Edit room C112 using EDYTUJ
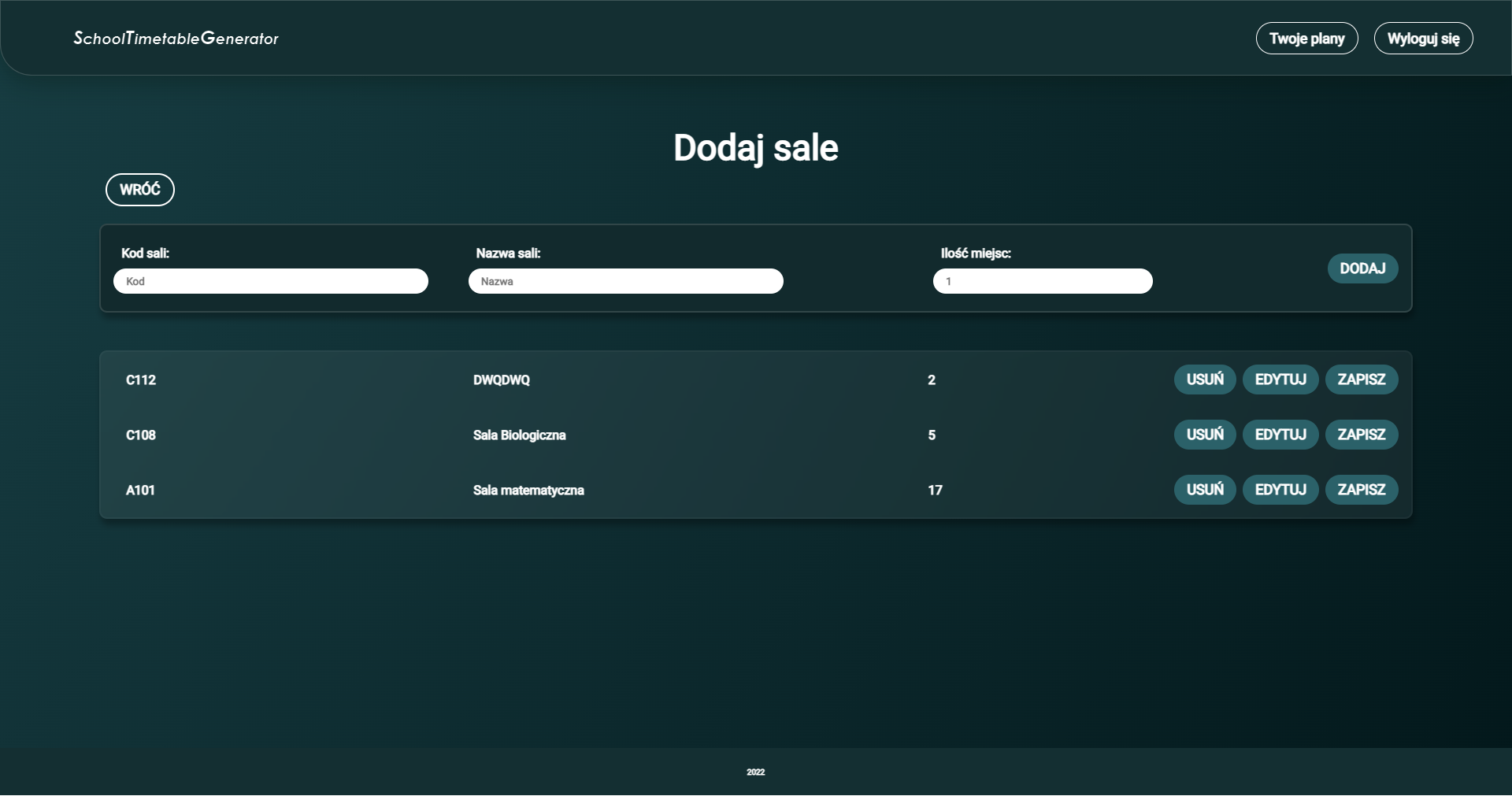The height and width of the screenshot is (796, 1512). pos(1280,379)
